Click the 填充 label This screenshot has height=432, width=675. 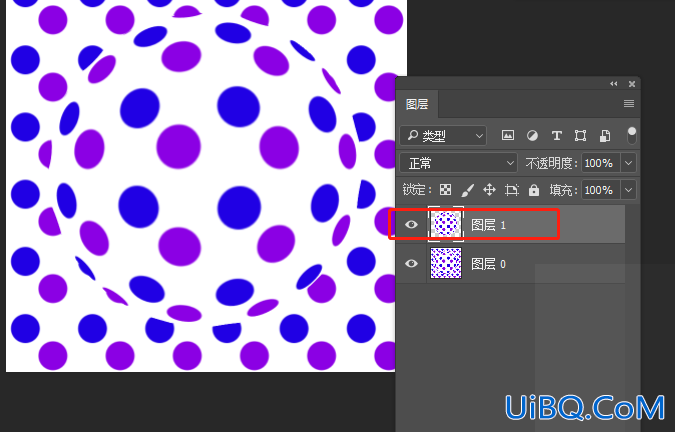564,190
